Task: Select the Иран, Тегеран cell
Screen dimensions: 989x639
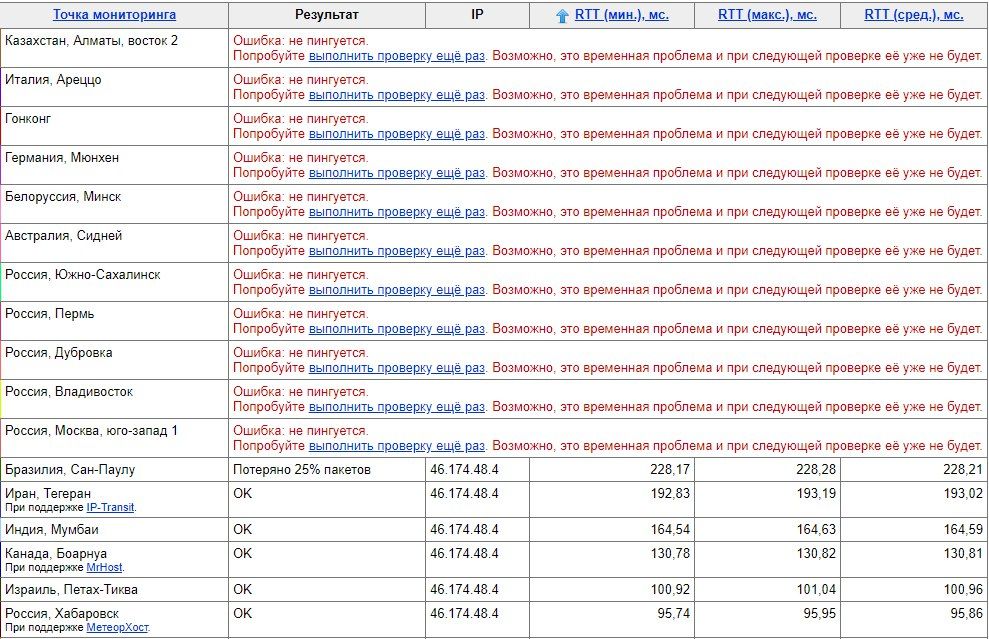Action: (x=114, y=500)
